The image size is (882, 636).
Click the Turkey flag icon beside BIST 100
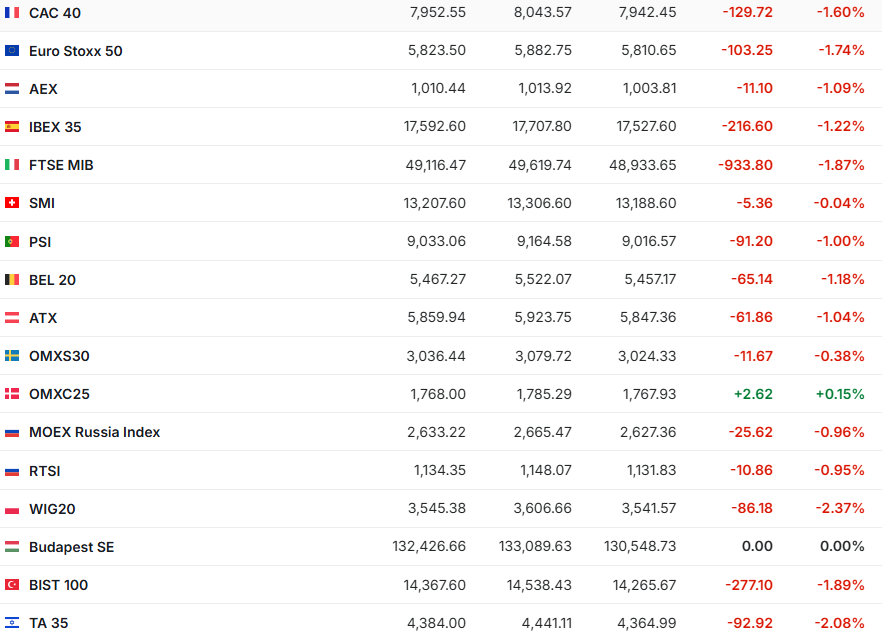[x=12, y=585]
